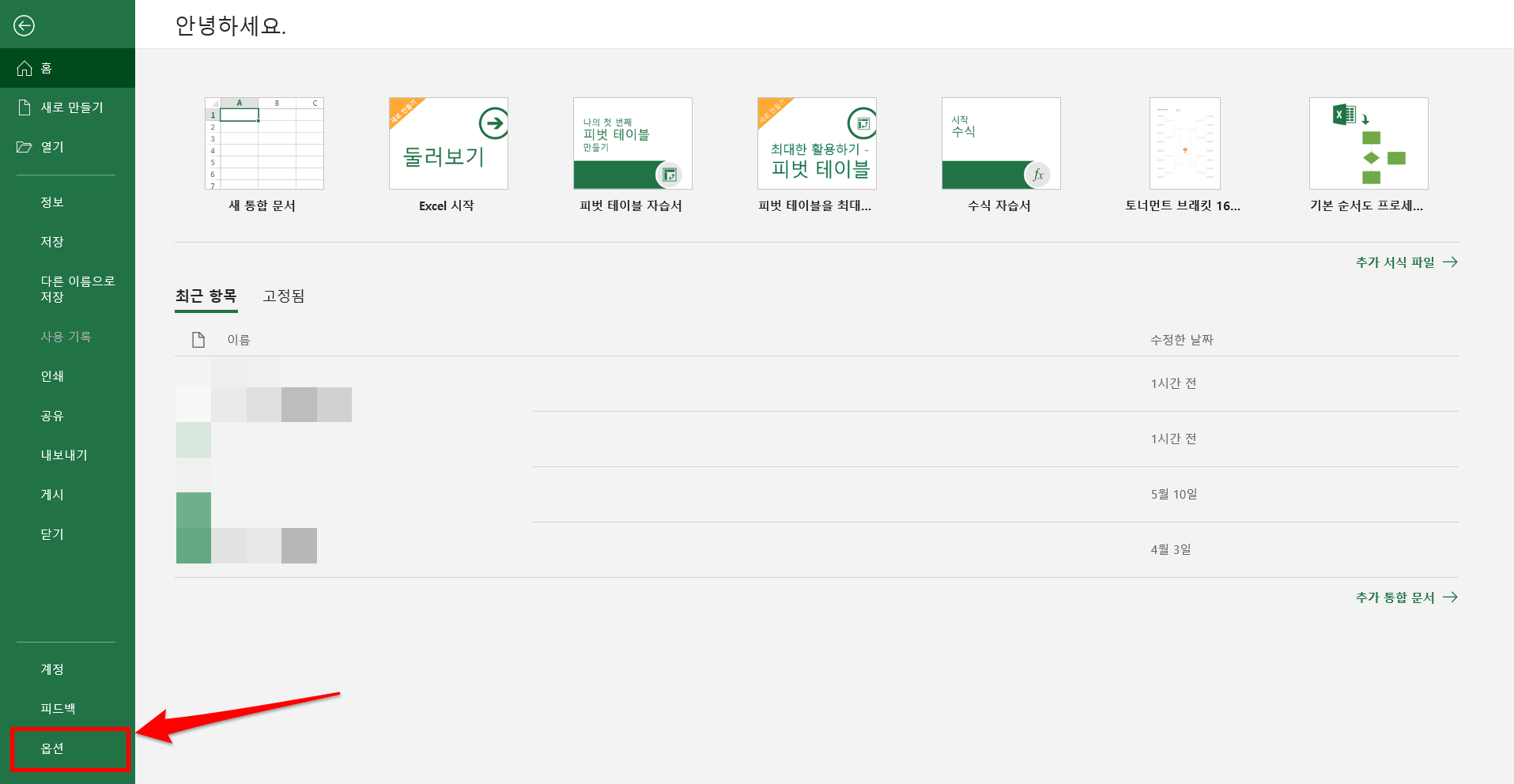Open the 피벗 테이블 자습서 template
Image resolution: width=1514 pixels, height=784 pixels.
pyautogui.click(x=632, y=143)
